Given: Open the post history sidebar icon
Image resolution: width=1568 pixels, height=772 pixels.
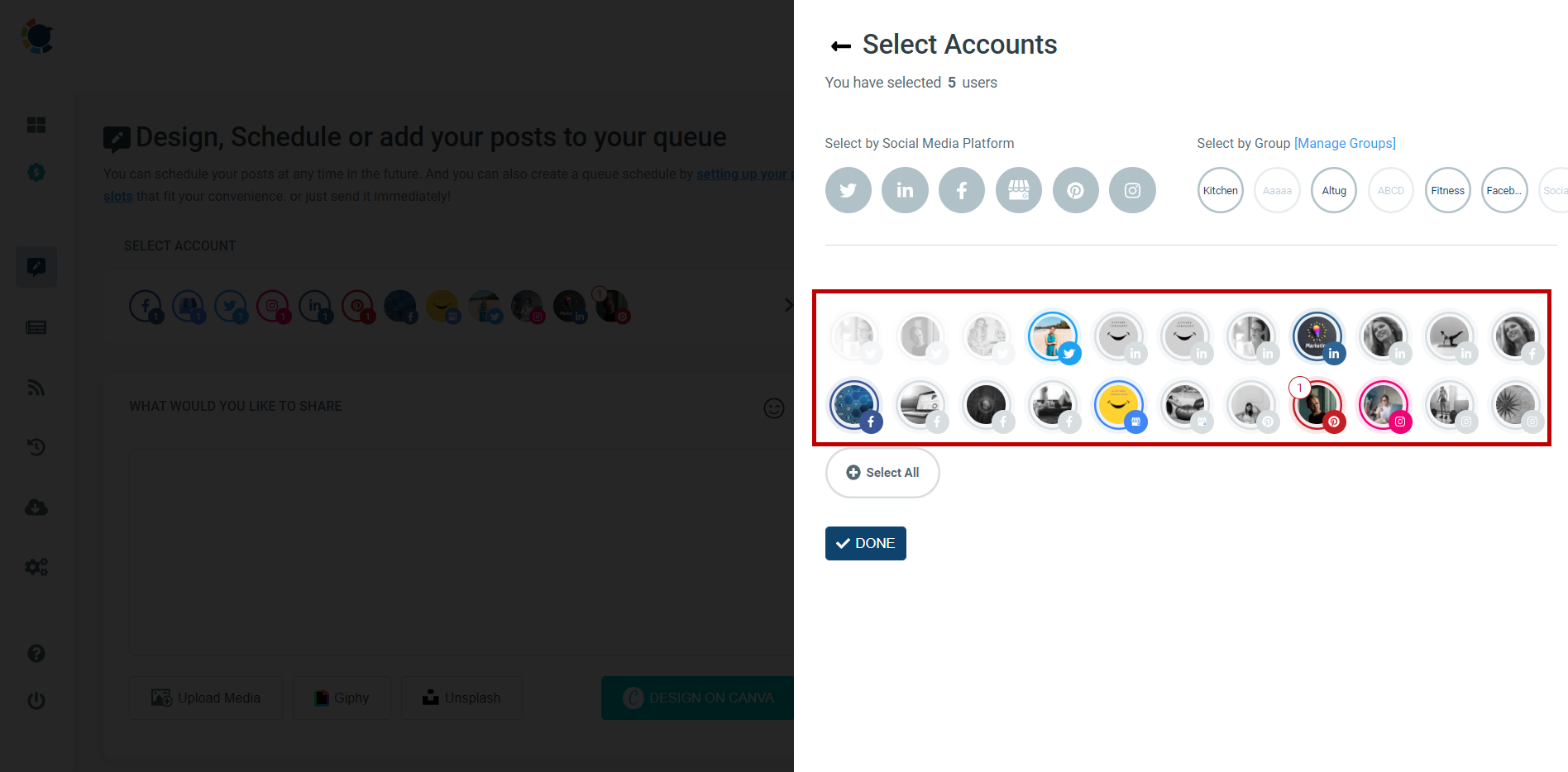Looking at the screenshot, I should coord(36,447).
